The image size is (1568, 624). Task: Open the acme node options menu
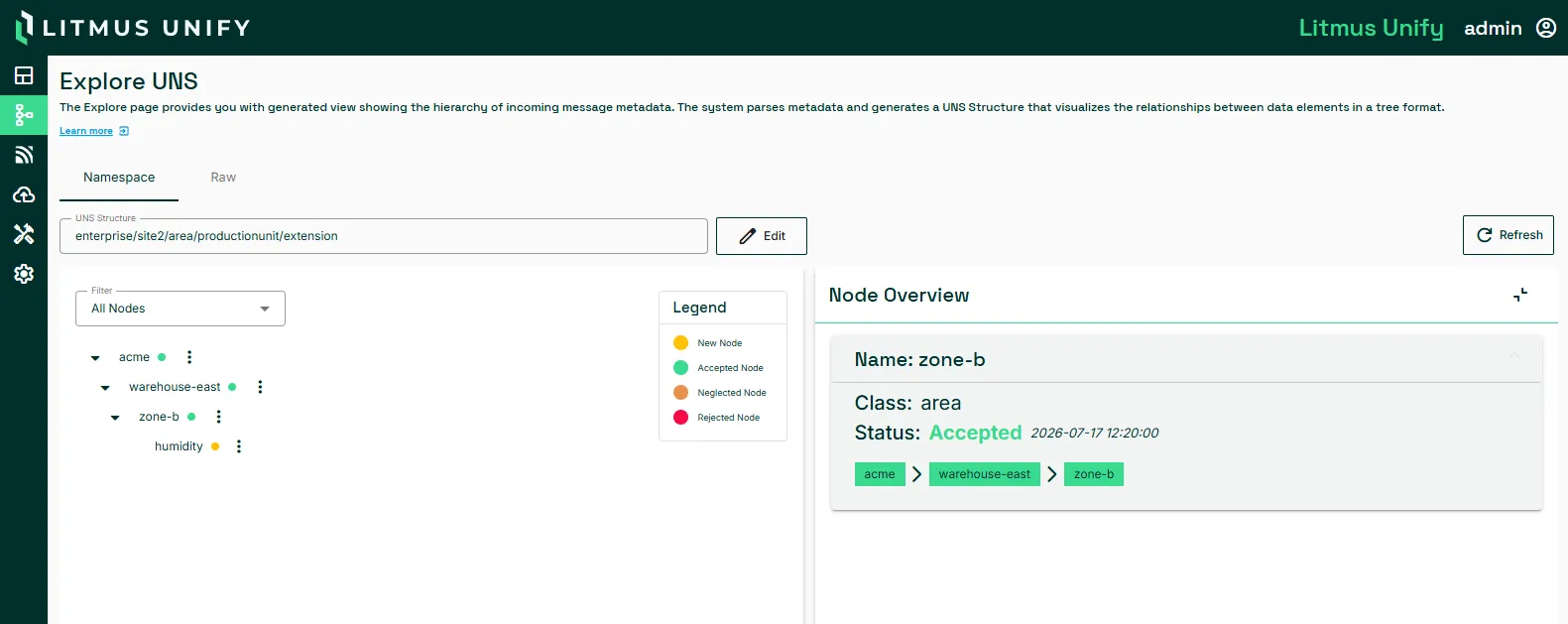coord(189,357)
